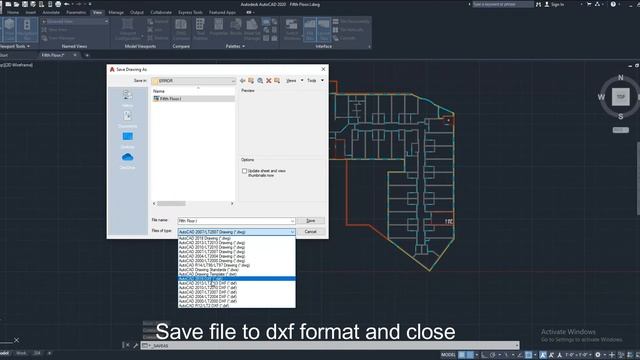The width and height of the screenshot is (640, 360).
Task: Open the File name history dropdown arrow
Action: [x=292, y=221]
